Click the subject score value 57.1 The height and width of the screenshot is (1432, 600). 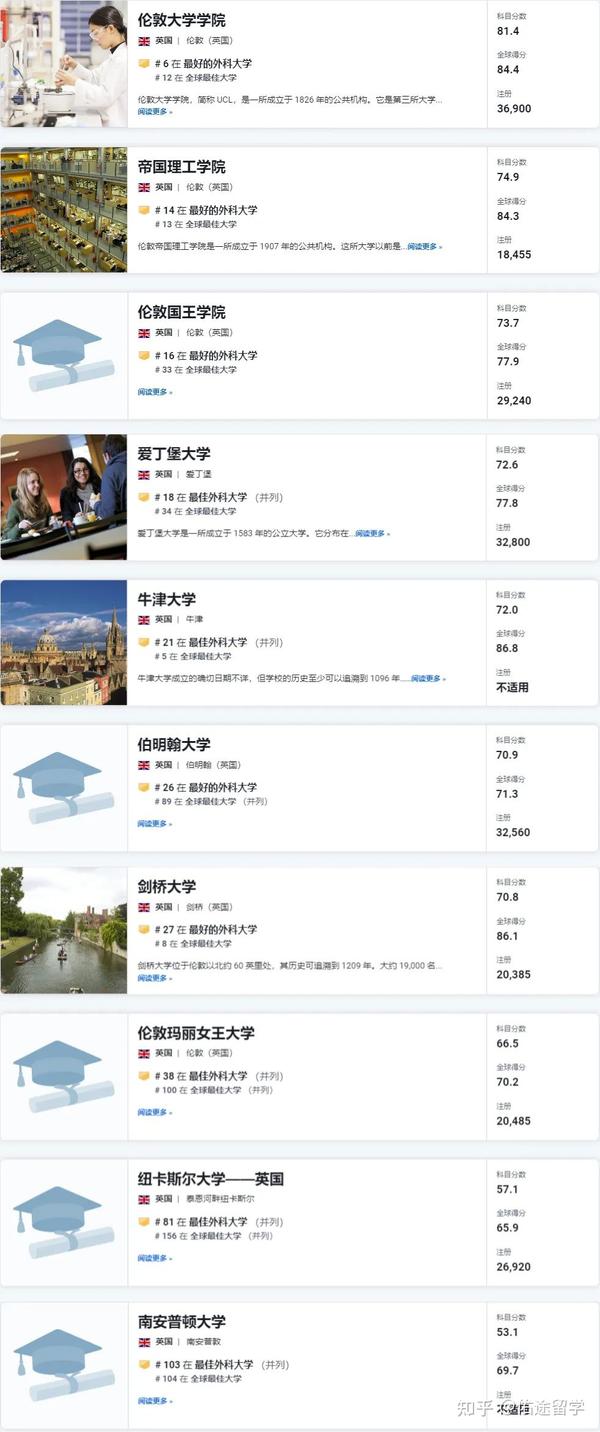tap(508, 1190)
